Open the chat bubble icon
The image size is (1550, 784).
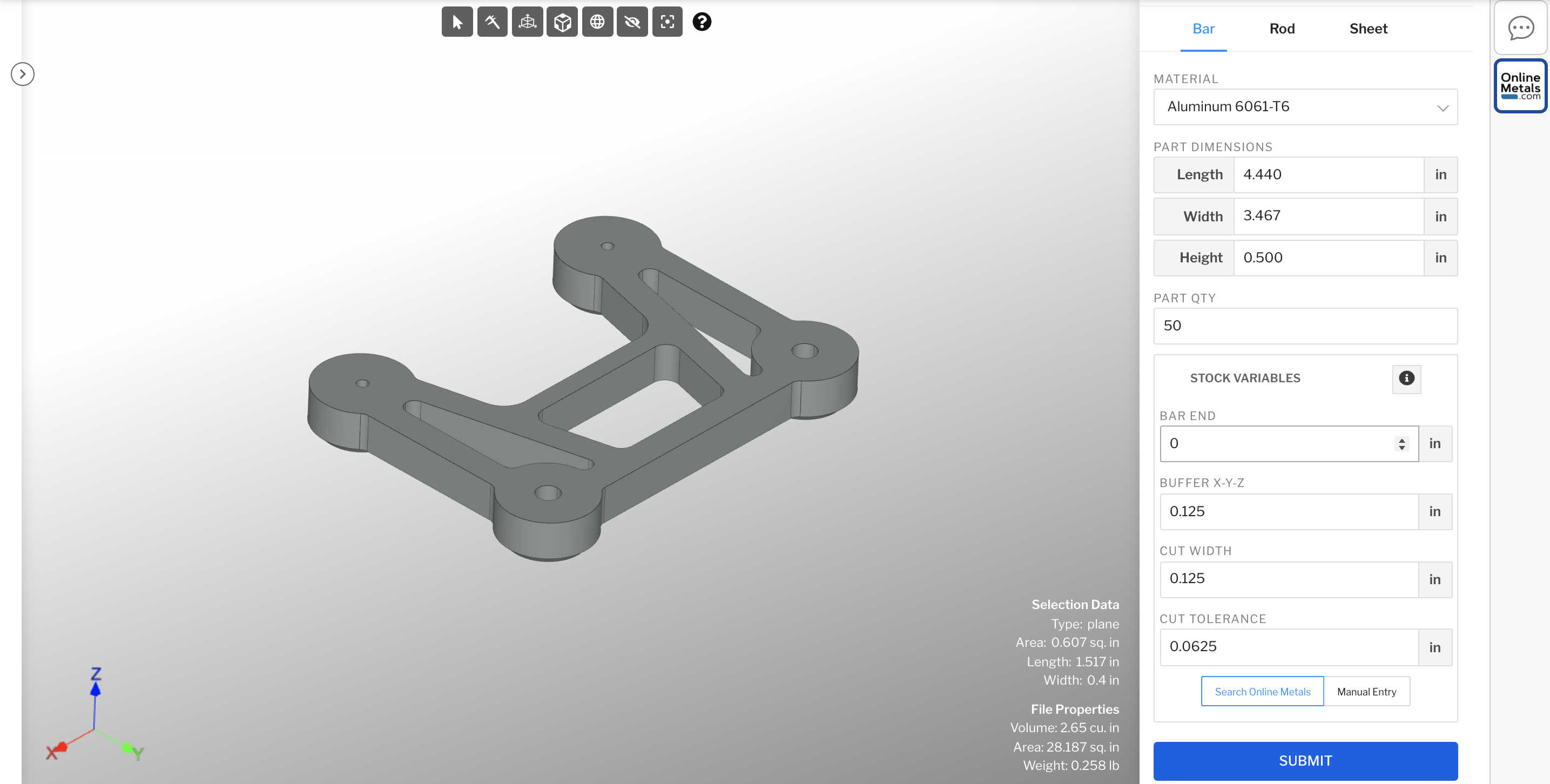1521,27
